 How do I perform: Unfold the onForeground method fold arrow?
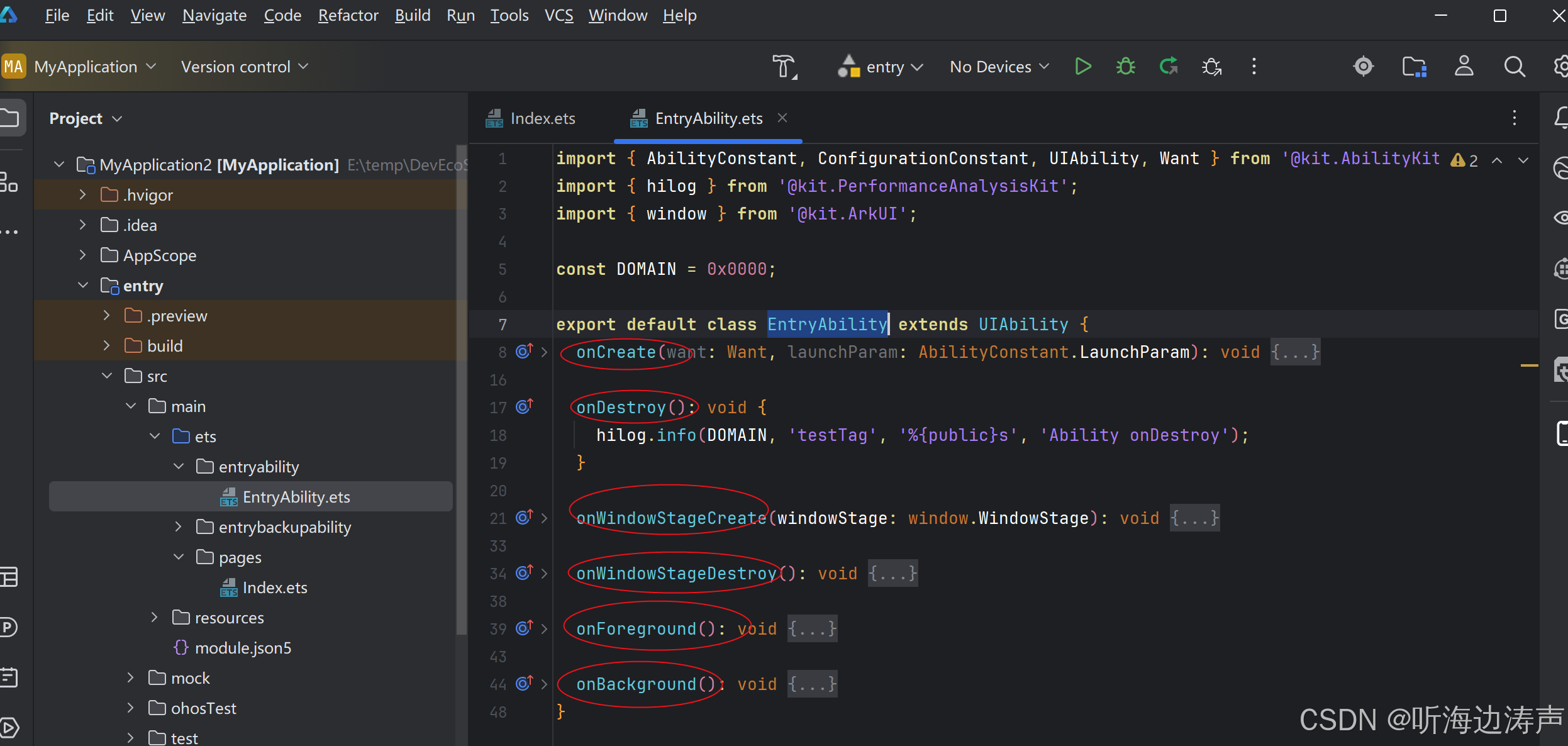545,628
